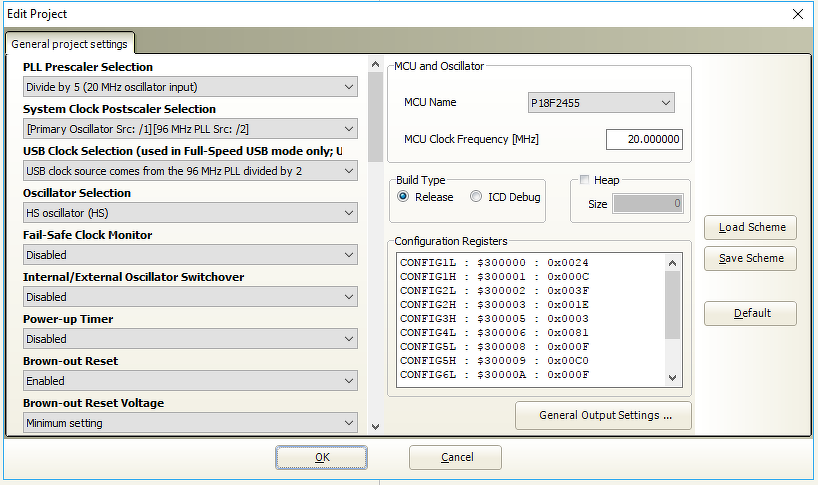This screenshot has width=818, height=485.
Task: Close the Edit Project dialog
Action: [x=797, y=14]
